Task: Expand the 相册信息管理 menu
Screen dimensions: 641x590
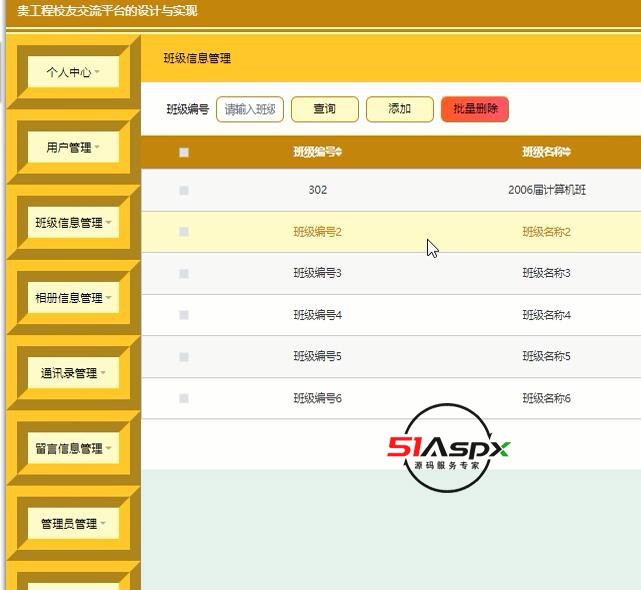Action: click(x=74, y=298)
